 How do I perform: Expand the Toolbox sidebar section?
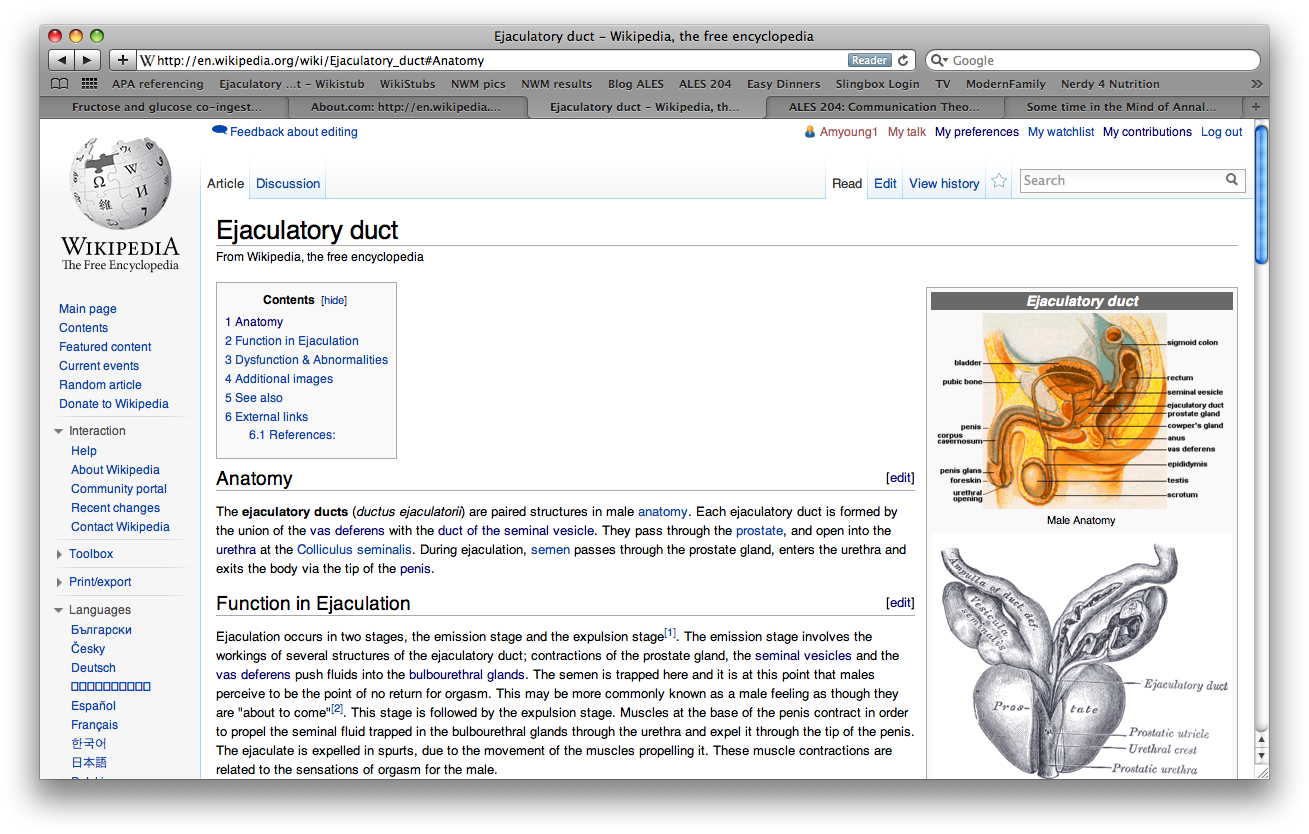pyautogui.click(x=59, y=554)
